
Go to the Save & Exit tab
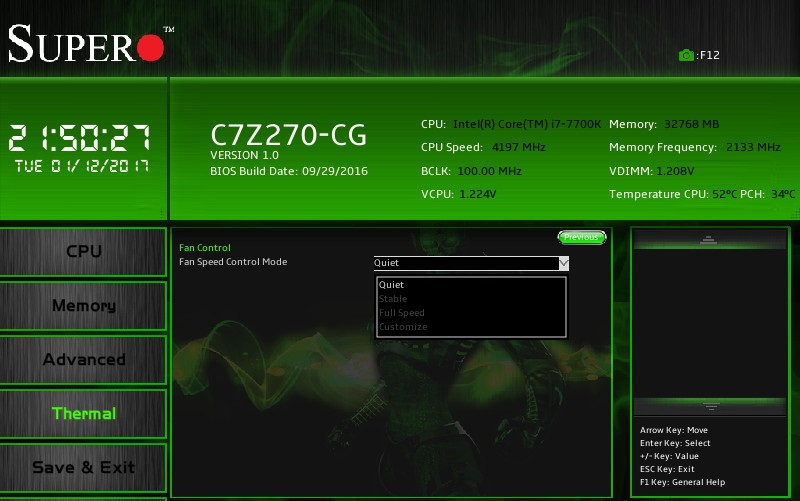tap(83, 467)
